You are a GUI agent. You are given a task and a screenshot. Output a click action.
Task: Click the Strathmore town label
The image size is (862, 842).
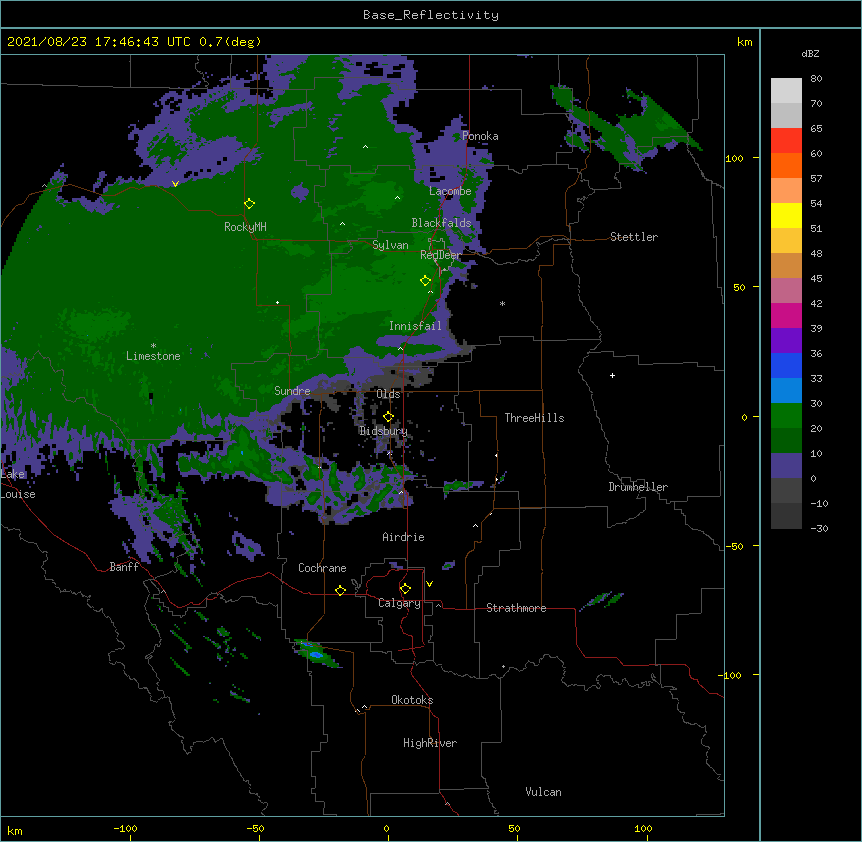click(516, 608)
